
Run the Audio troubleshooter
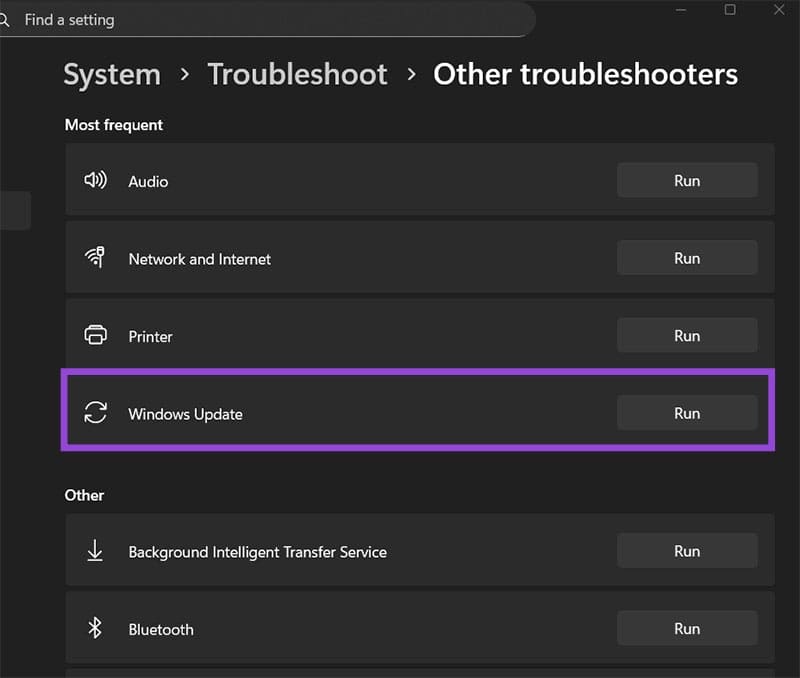(x=687, y=180)
